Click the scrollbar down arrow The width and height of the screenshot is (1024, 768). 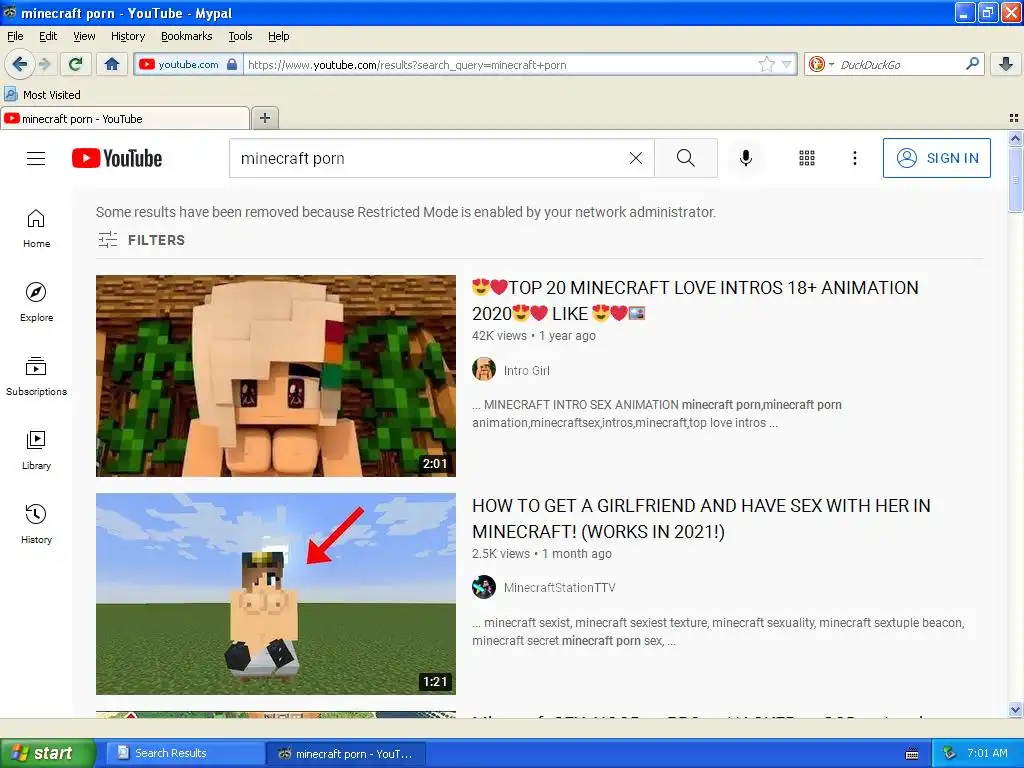point(1015,710)
